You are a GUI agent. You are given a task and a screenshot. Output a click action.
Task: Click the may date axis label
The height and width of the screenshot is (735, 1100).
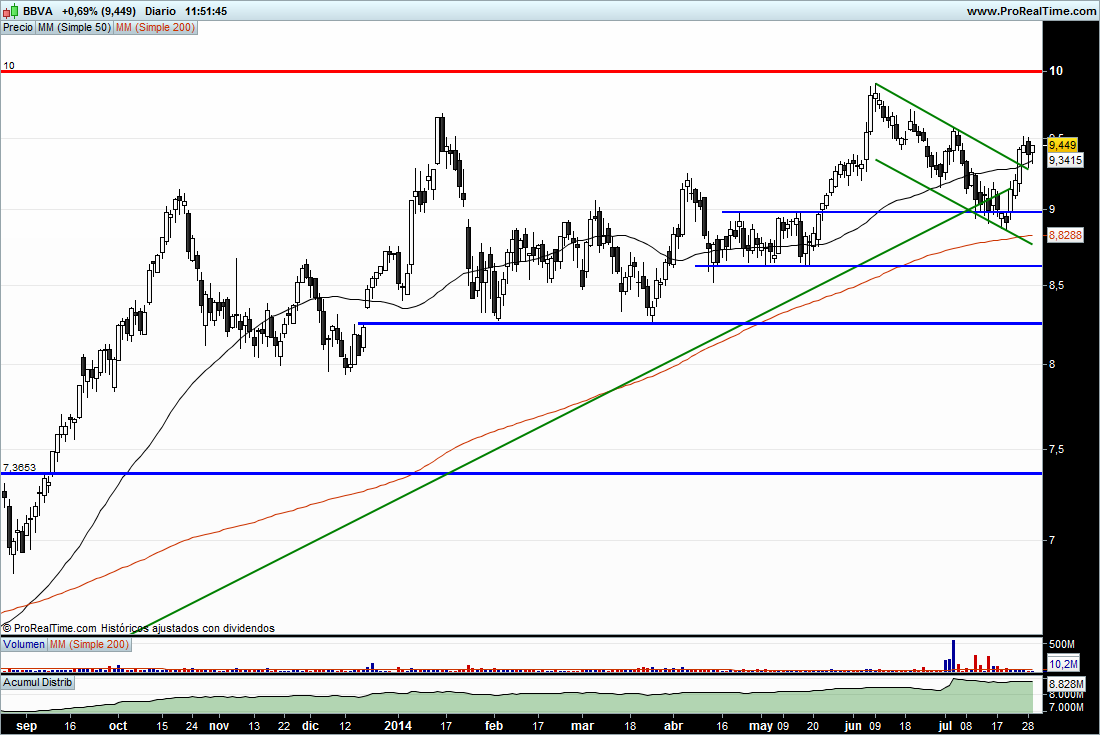click(760, 726)
